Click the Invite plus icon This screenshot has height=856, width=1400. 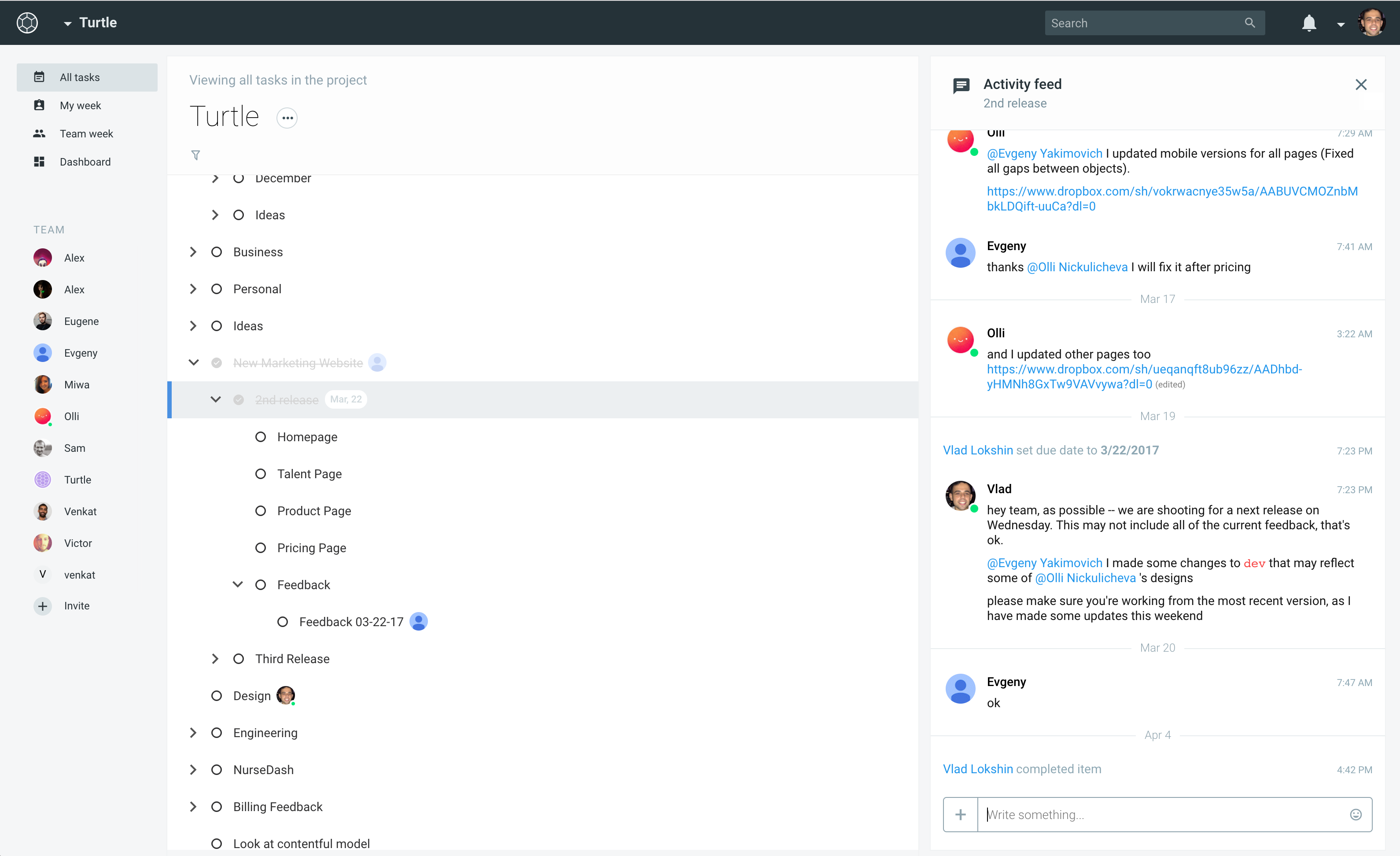(43, 606)
